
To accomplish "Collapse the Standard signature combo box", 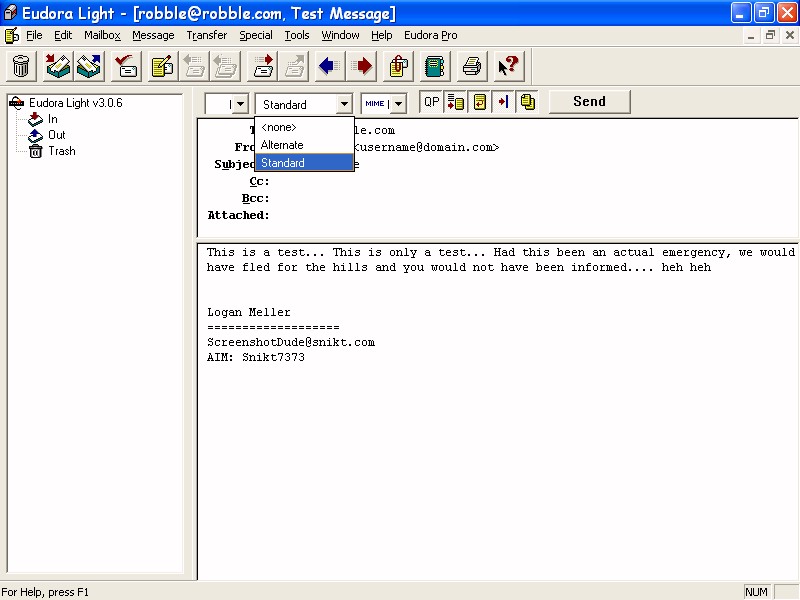I will 344,104.
